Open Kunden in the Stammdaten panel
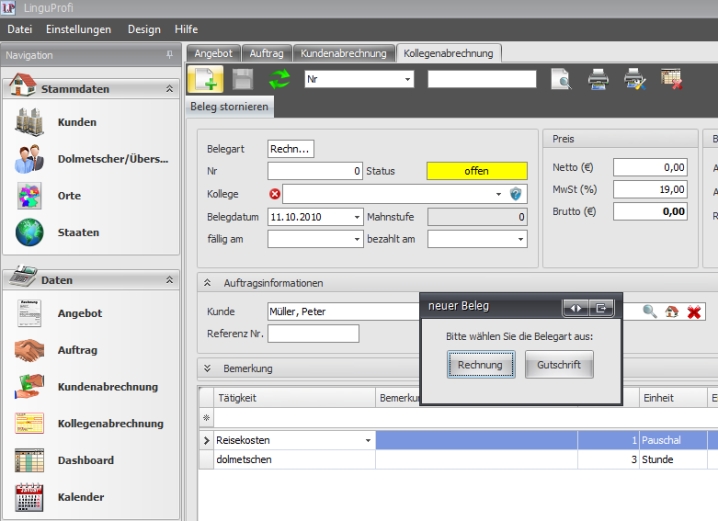 tap(77, 123)
